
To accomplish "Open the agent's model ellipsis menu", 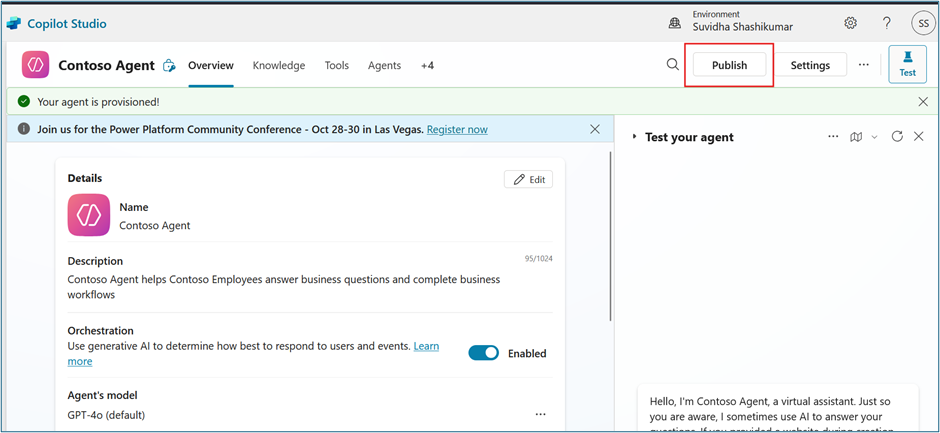I will pos(540,414).
